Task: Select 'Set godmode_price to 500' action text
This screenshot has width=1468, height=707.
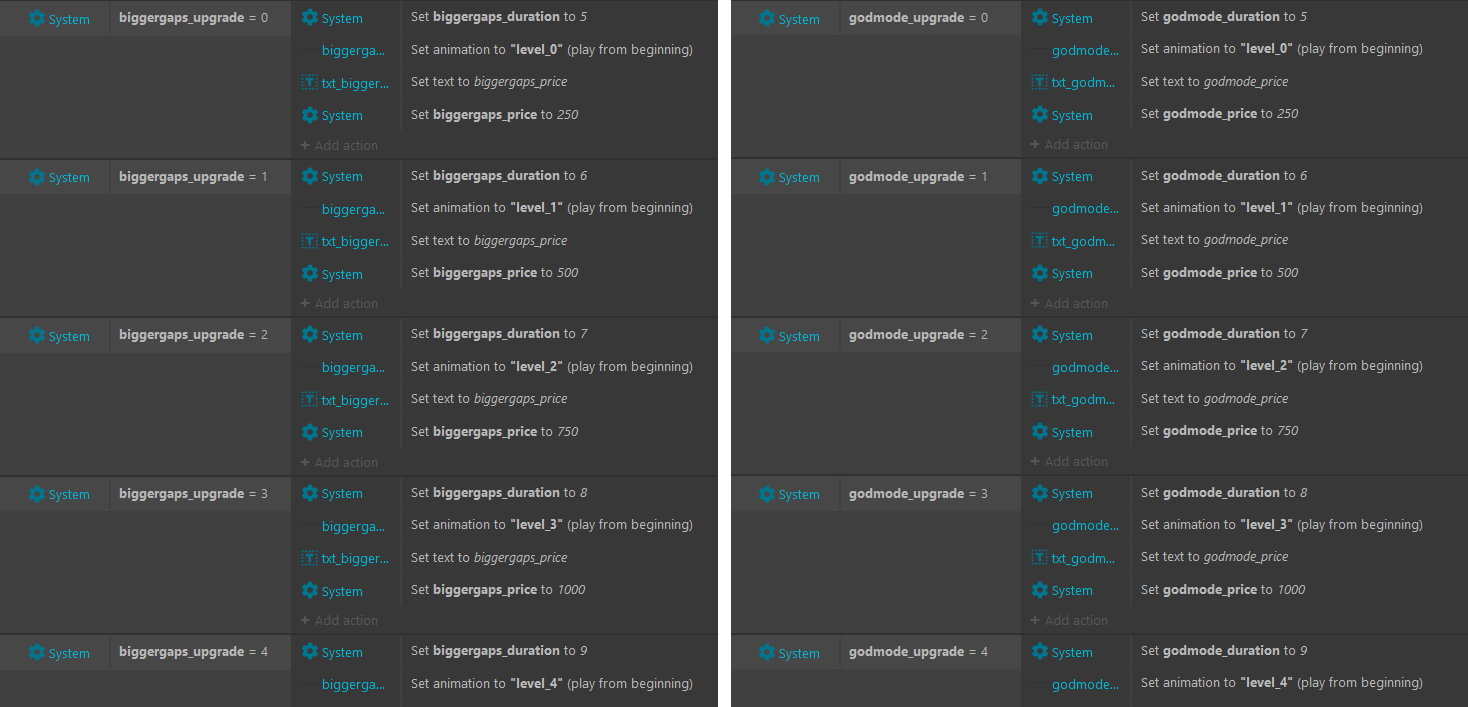Action: 1220,273
